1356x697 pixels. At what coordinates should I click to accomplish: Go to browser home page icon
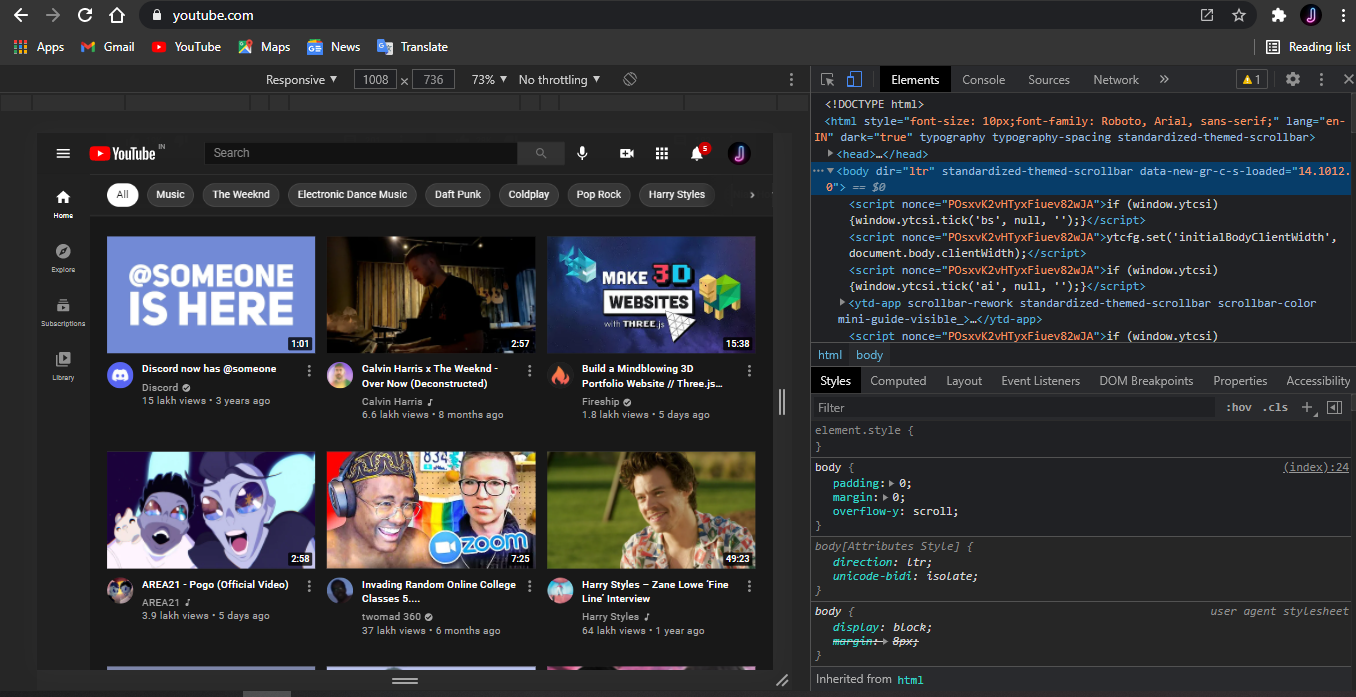[x=117, y=15]
